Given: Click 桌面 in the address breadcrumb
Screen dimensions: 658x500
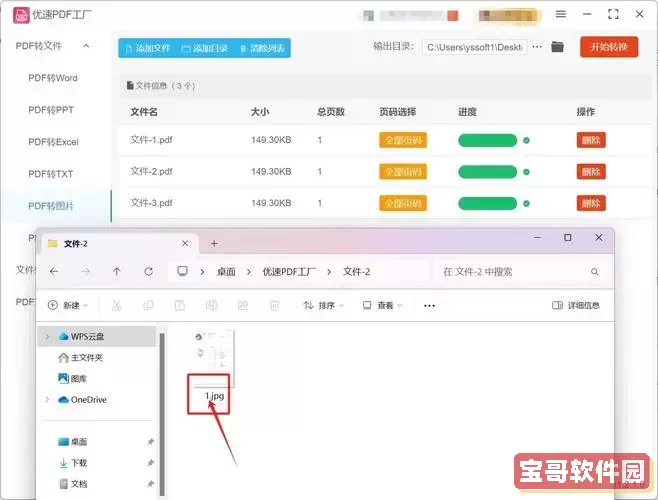Looking at the screenshot, I should click(x=226, y=272).
